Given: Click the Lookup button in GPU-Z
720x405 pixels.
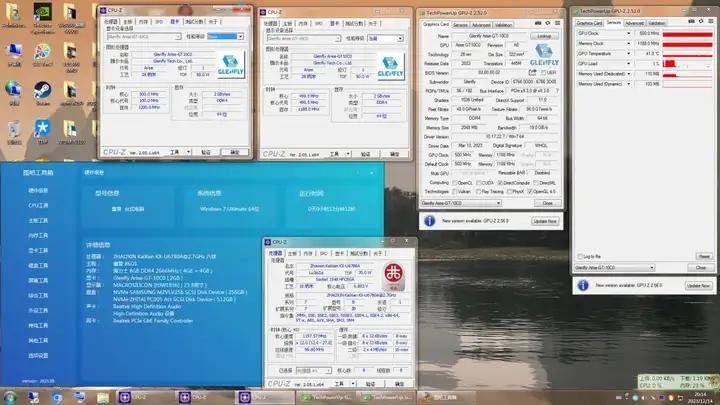Looking at the screenshot, I should pyautogui.click(x=544, y=36).
